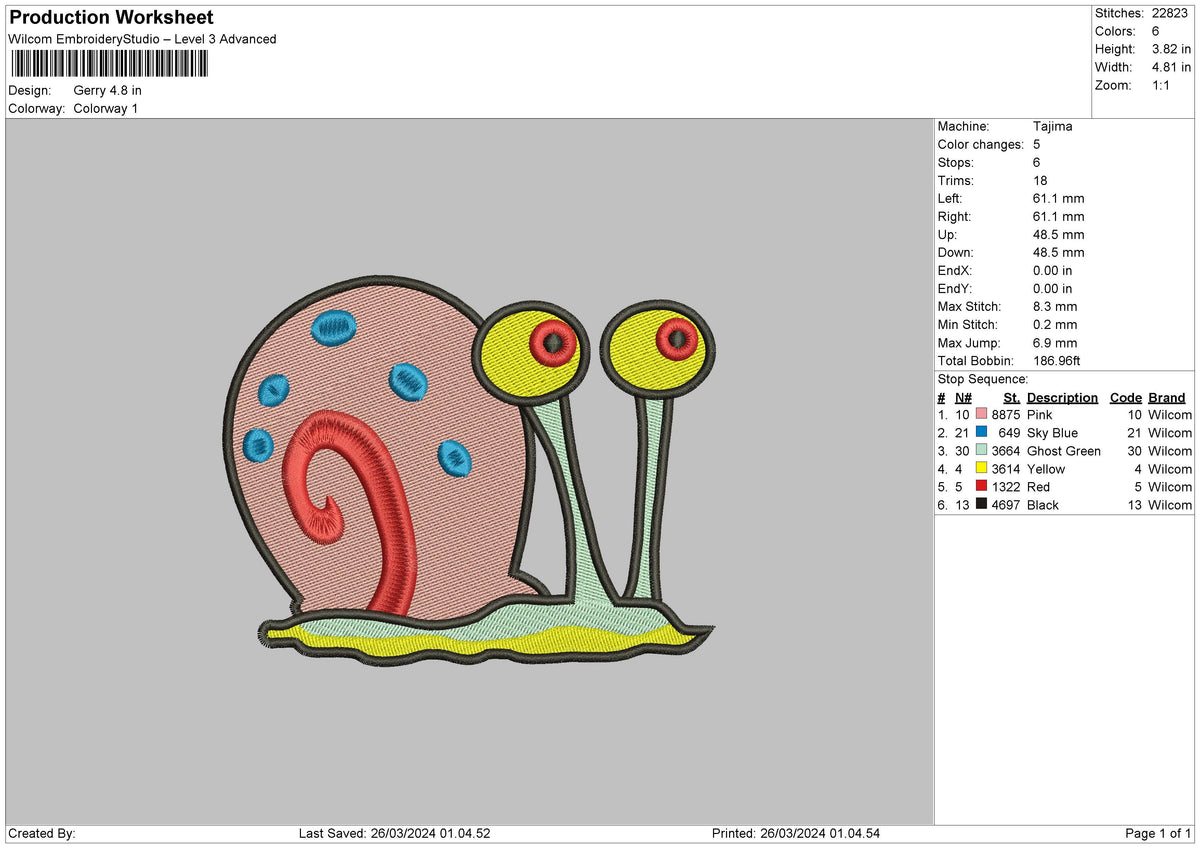Click the 'Code' column header
1200x848 pixels.
click(1126, 398)
